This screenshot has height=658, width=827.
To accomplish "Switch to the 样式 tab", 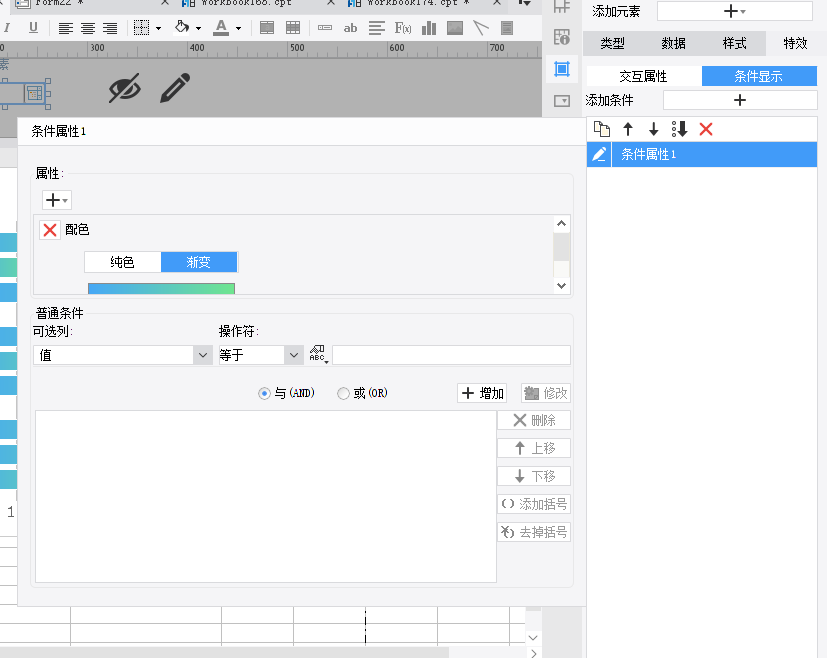I will click(x=734, y=43).
